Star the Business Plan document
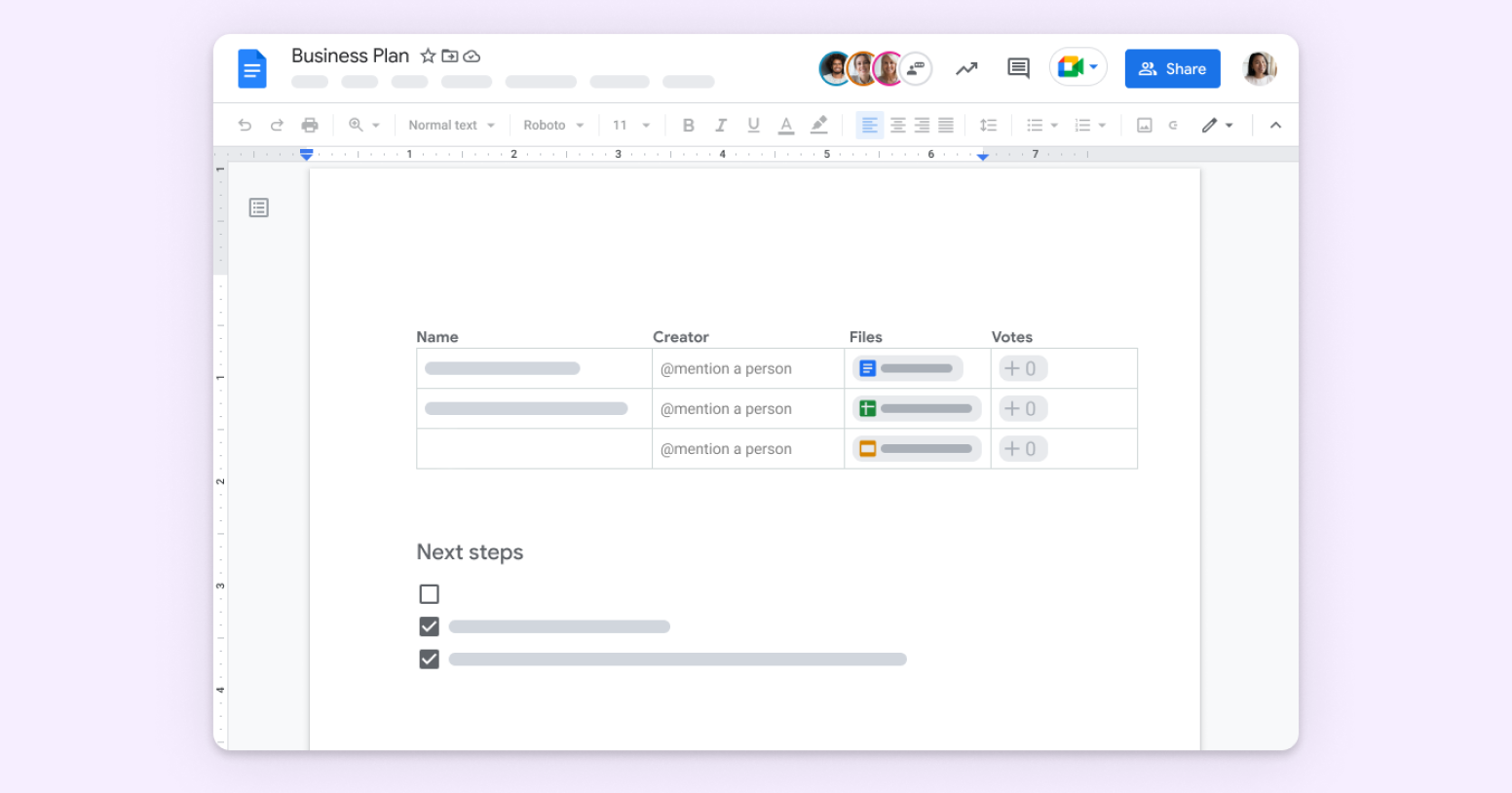1512x793 pixels. coord(428,56)
